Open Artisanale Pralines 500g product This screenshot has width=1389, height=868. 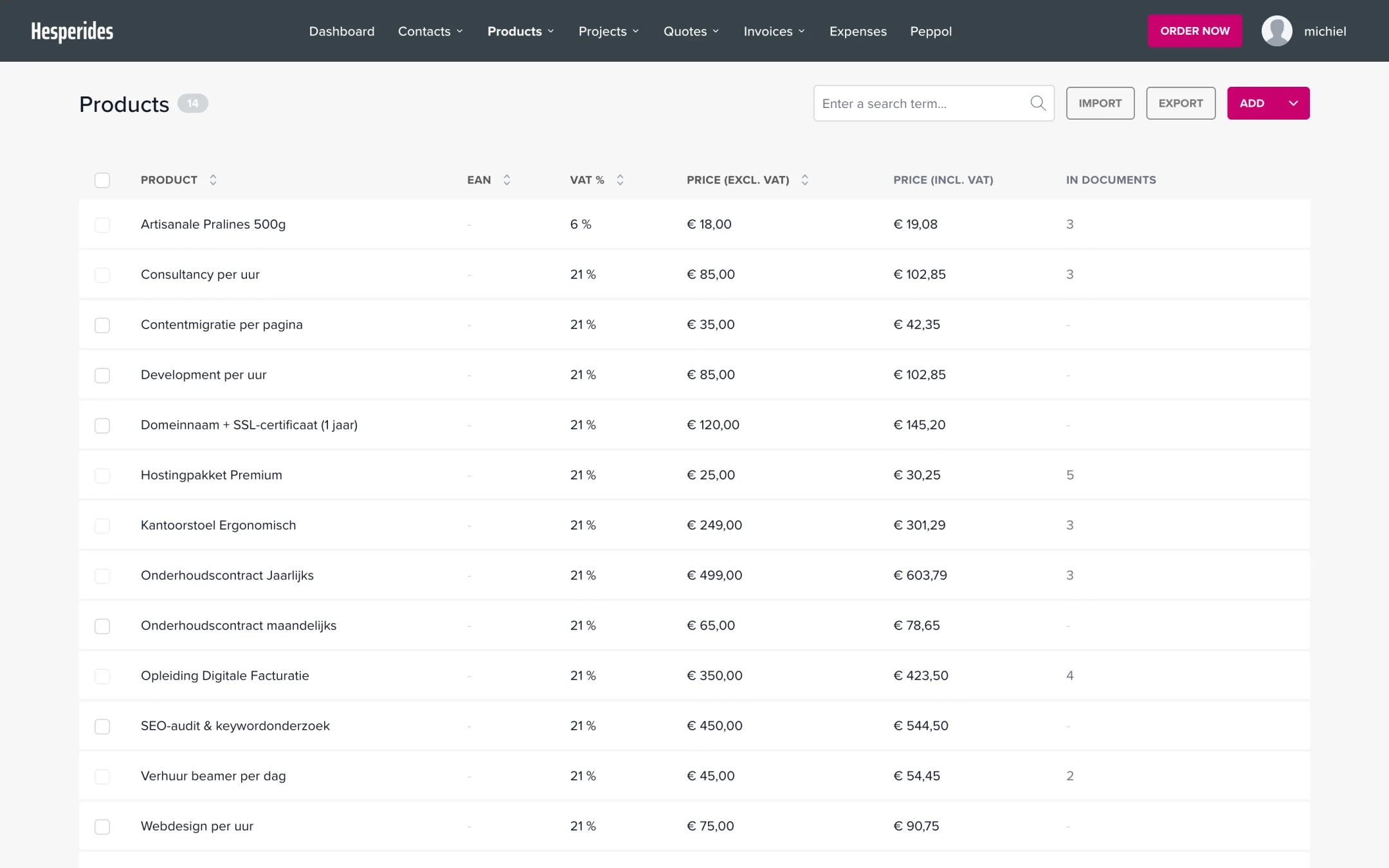[x=213, y=224]
